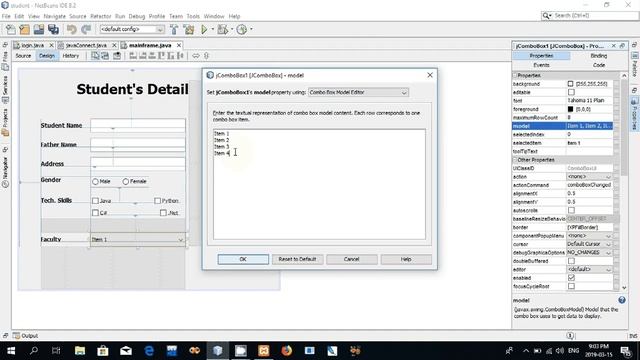Image resolution: width=640 pixels, height=360 pixels.
Task: Check the .Net skill checkbox
Action: (163, 213)
